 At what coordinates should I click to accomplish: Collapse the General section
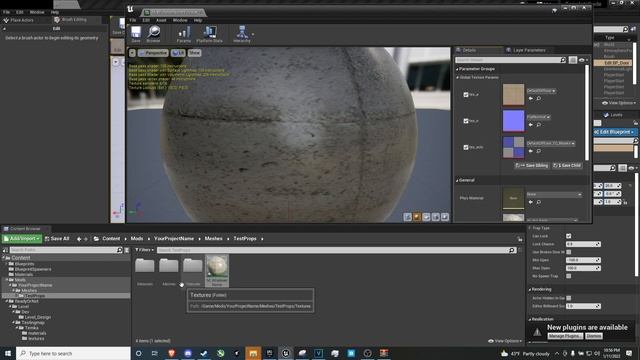tap(457, 180)
